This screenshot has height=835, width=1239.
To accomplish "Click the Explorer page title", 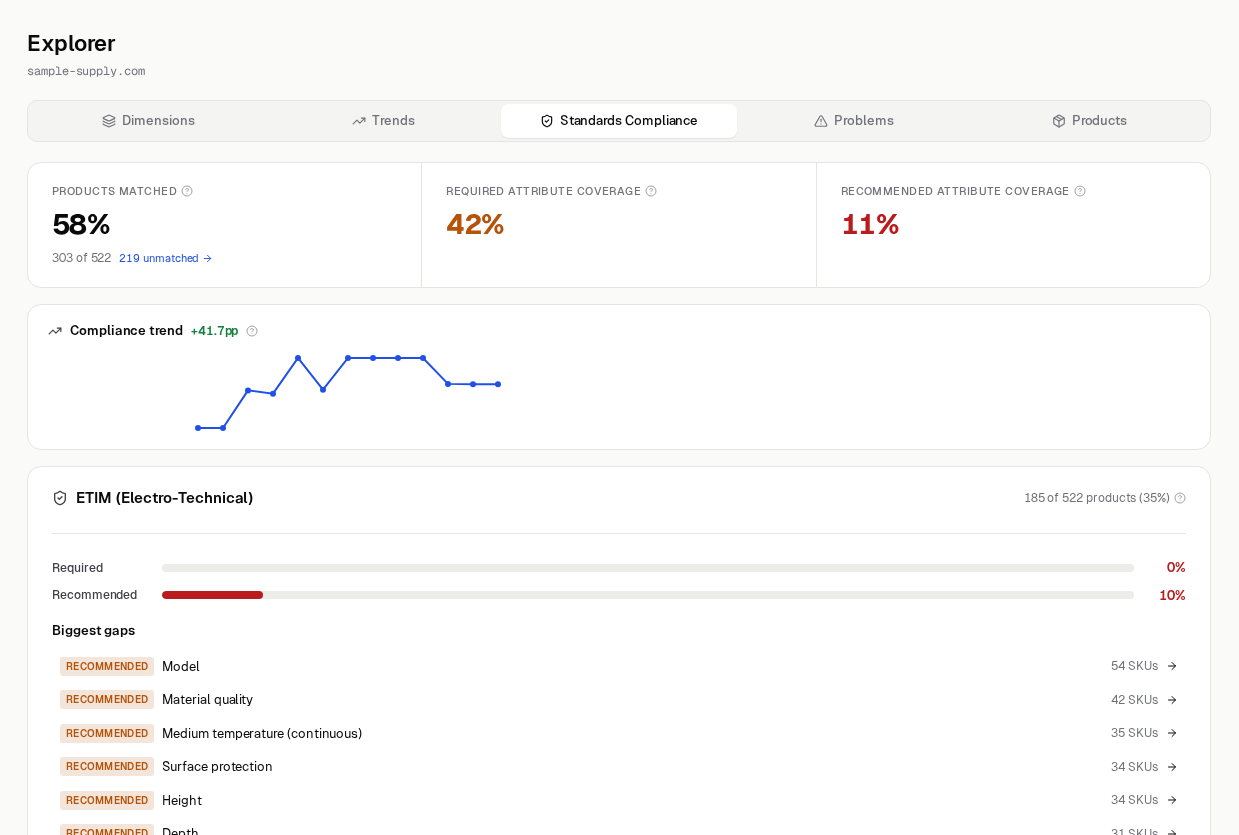I will click(71, 43).
